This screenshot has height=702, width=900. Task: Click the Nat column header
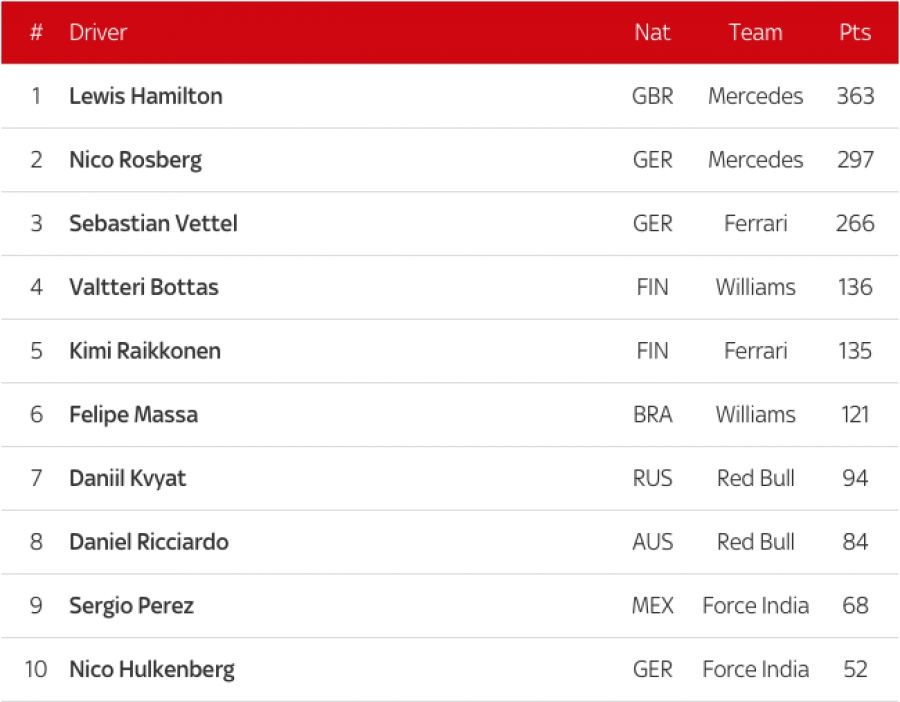click(652, 32)
